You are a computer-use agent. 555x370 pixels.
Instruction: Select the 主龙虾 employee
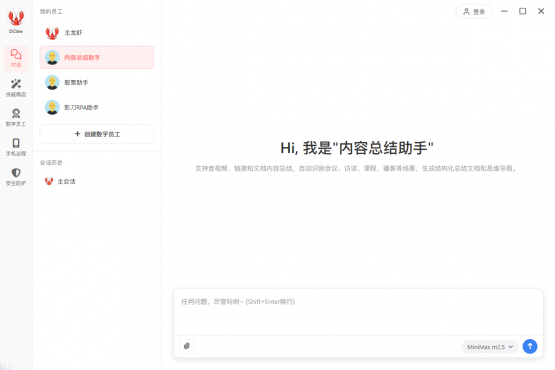tap(97, 33)
